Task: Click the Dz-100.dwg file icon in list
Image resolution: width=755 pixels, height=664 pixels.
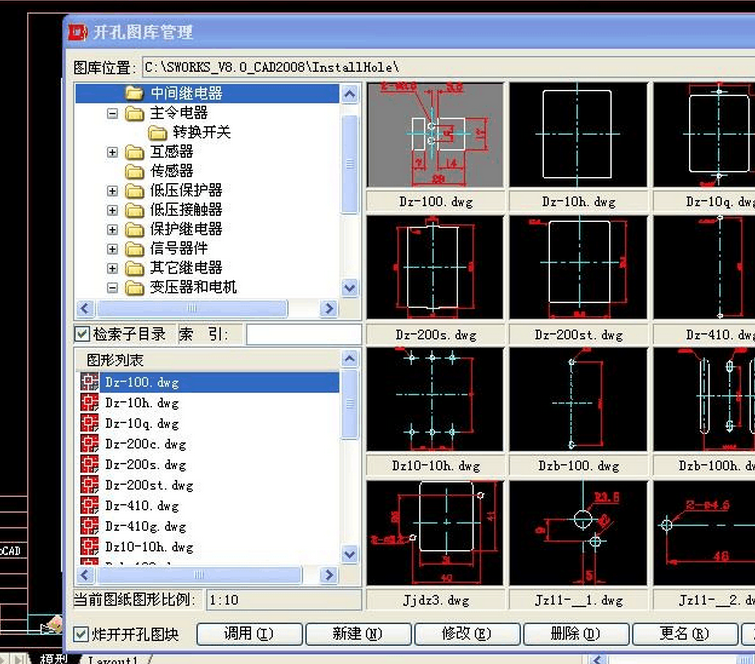Action: [90, 382]
